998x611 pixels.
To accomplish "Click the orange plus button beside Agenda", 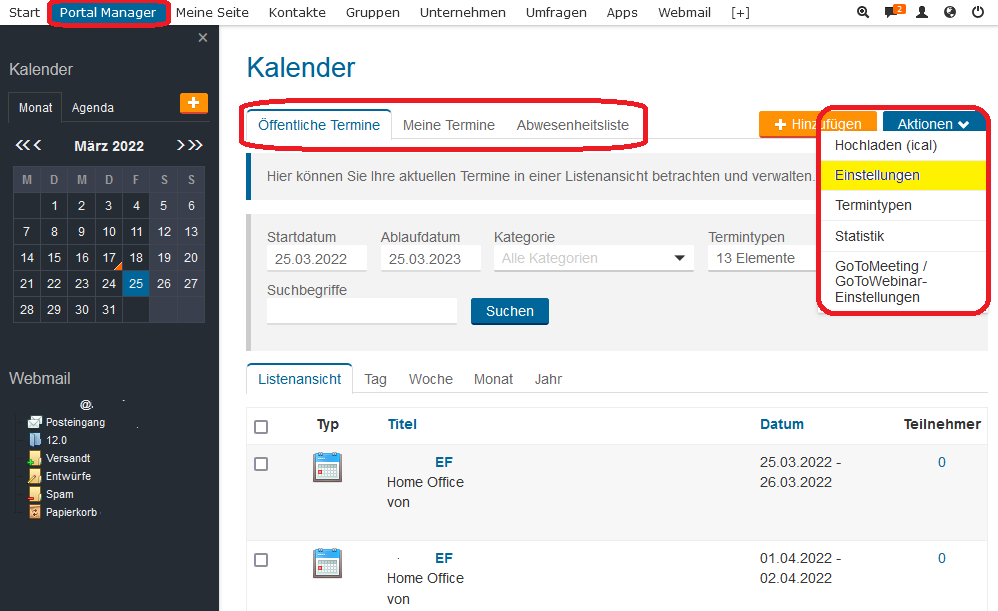I will coord(193,103).
